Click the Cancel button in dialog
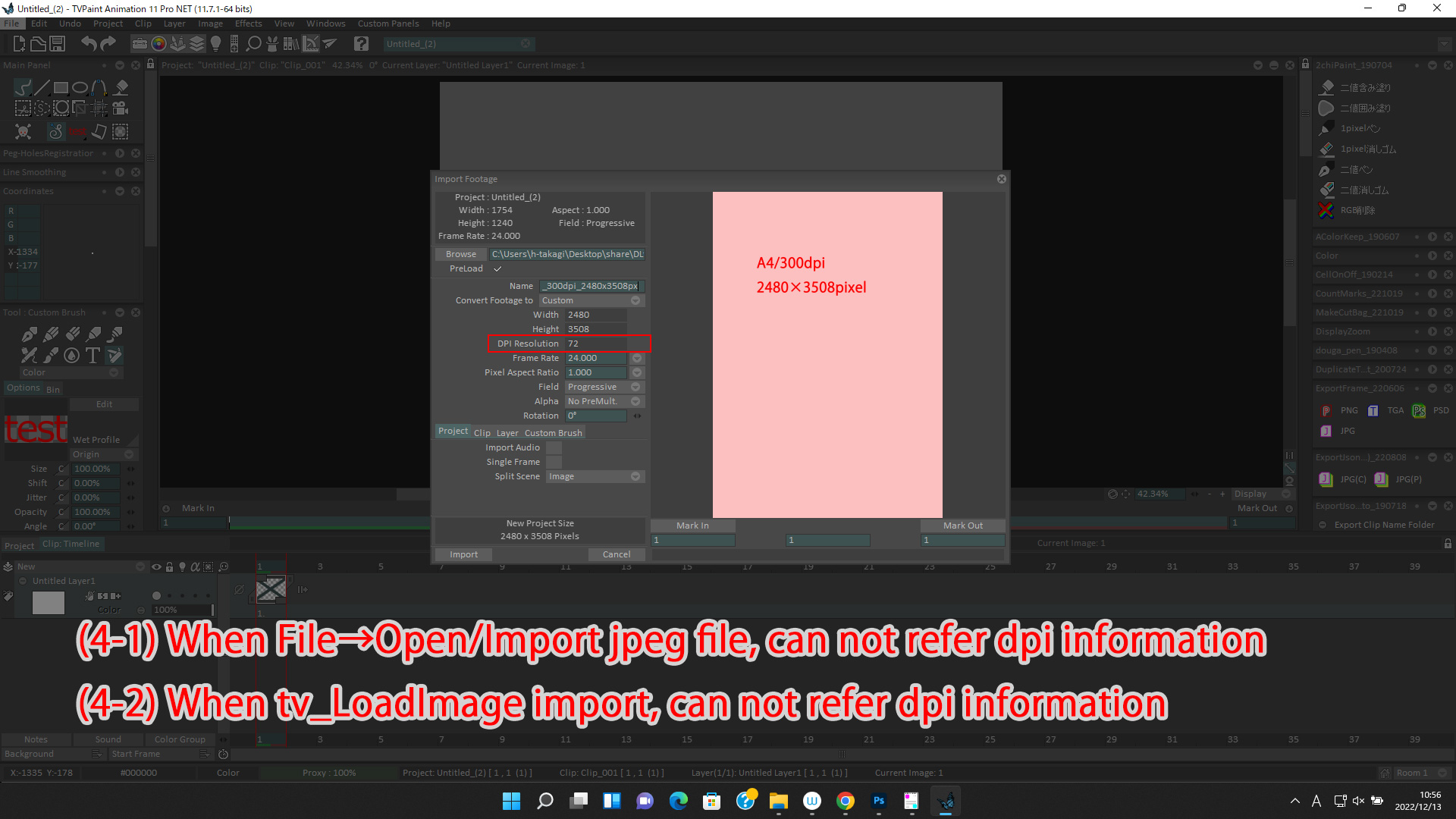Viewport: 1456px width, 819px height. coord(617,554)
